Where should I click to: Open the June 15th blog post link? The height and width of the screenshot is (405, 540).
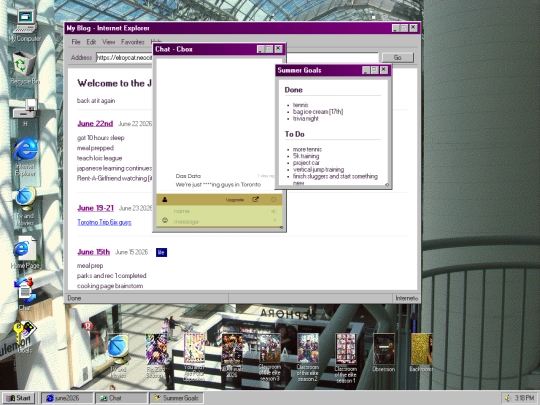(94, 252)
